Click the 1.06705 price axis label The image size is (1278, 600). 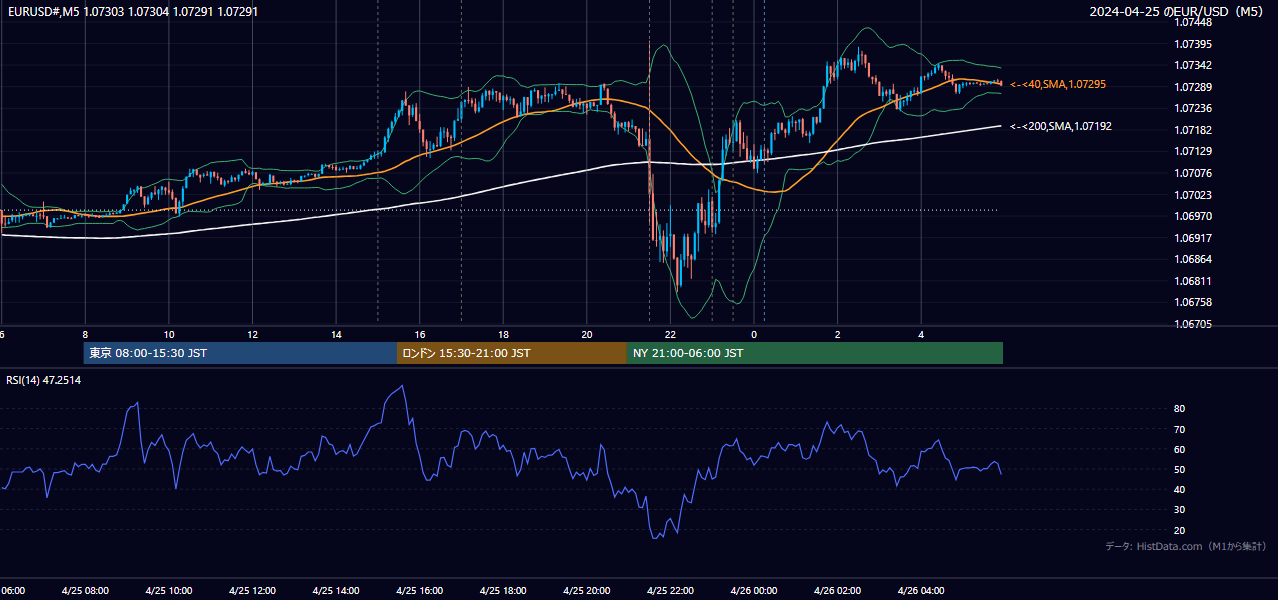pyautogui.click(x=1192, y=324)
